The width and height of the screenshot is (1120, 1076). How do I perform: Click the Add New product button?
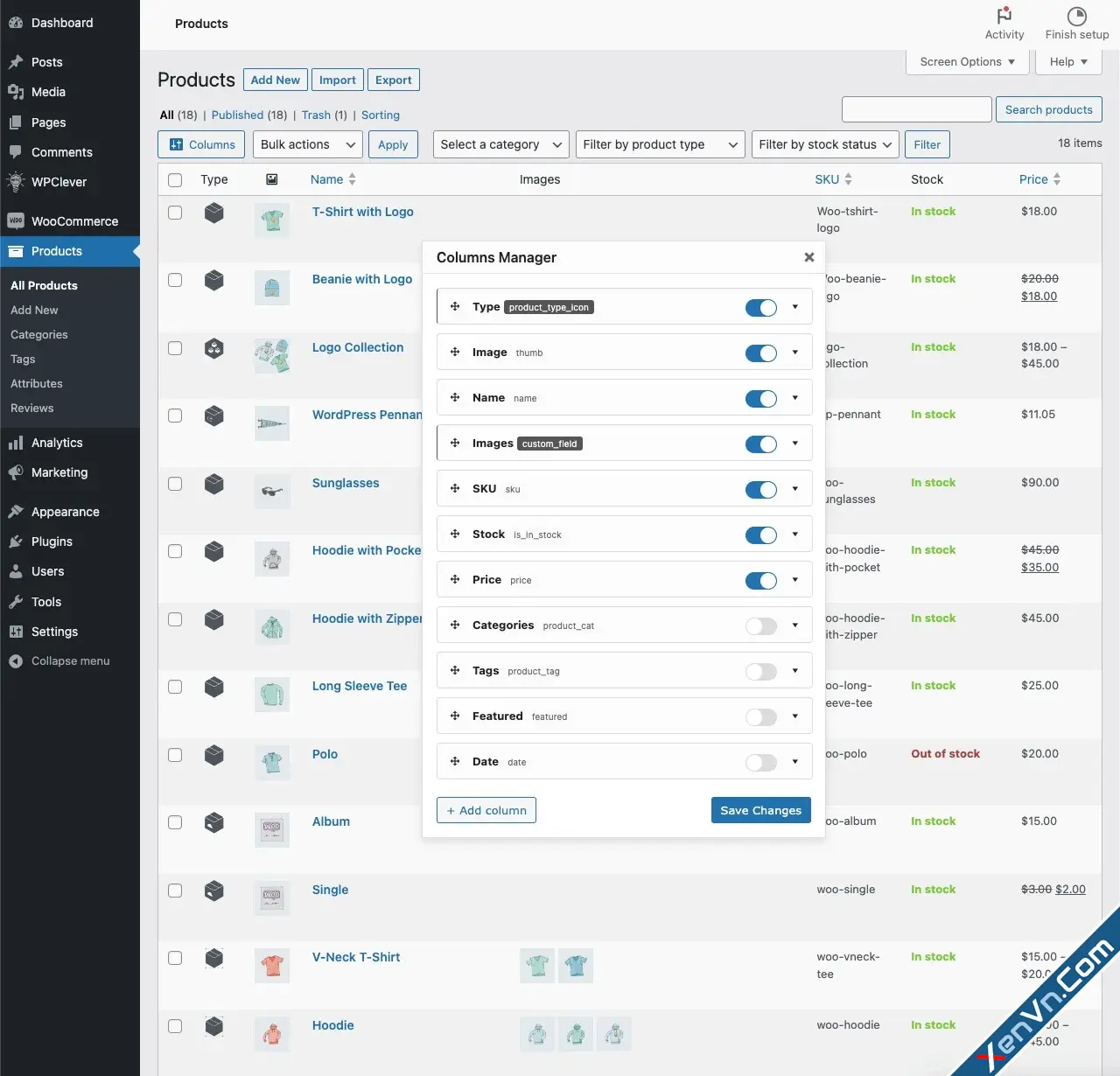276,80
